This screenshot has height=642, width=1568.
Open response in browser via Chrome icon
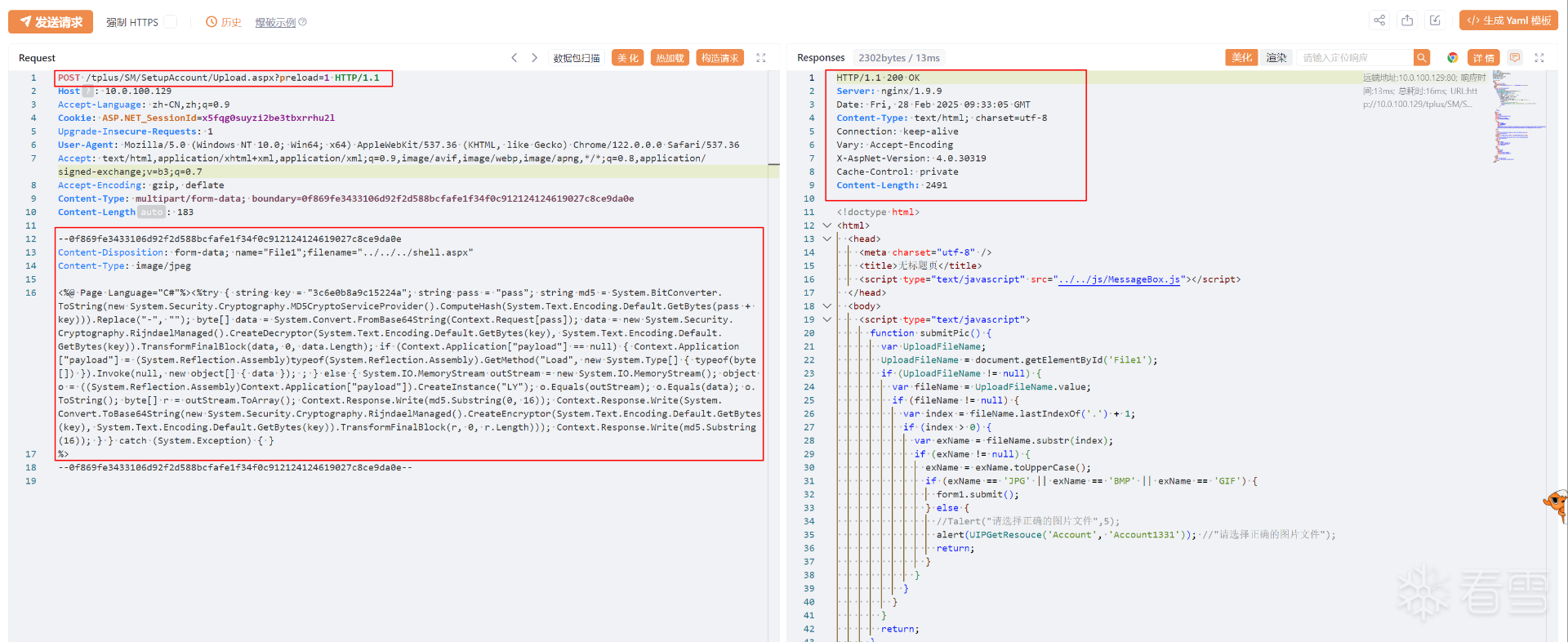(1453, 58)
